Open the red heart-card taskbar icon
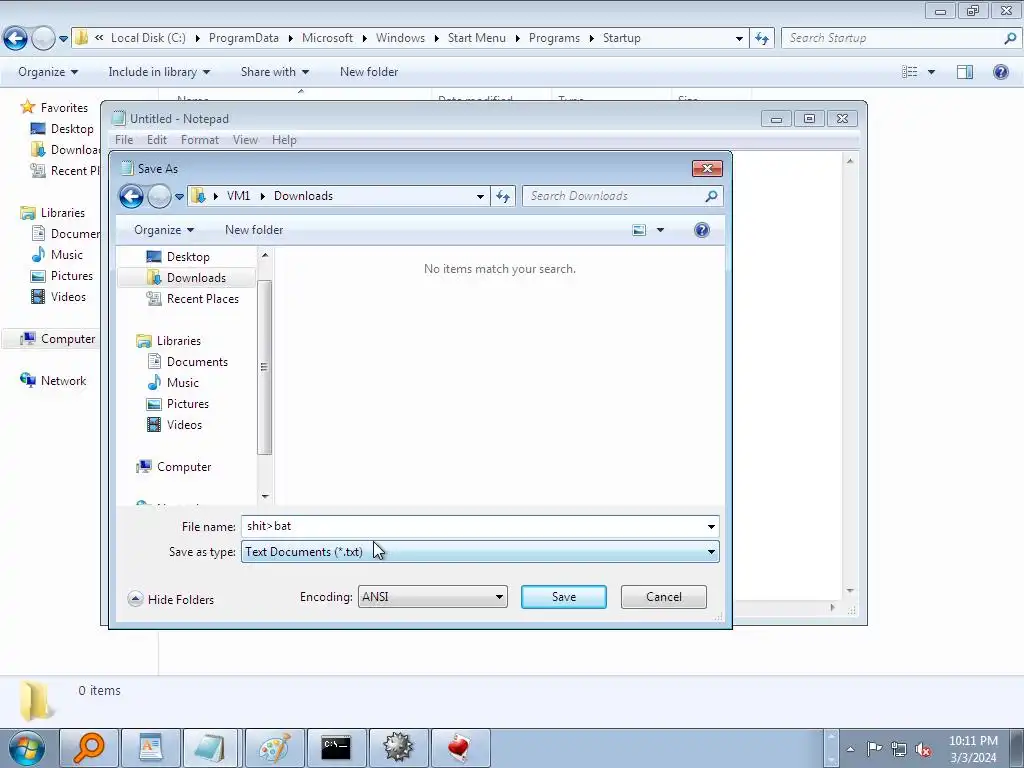Screen dimensions: 1024x768 click(x=460, y=748)
